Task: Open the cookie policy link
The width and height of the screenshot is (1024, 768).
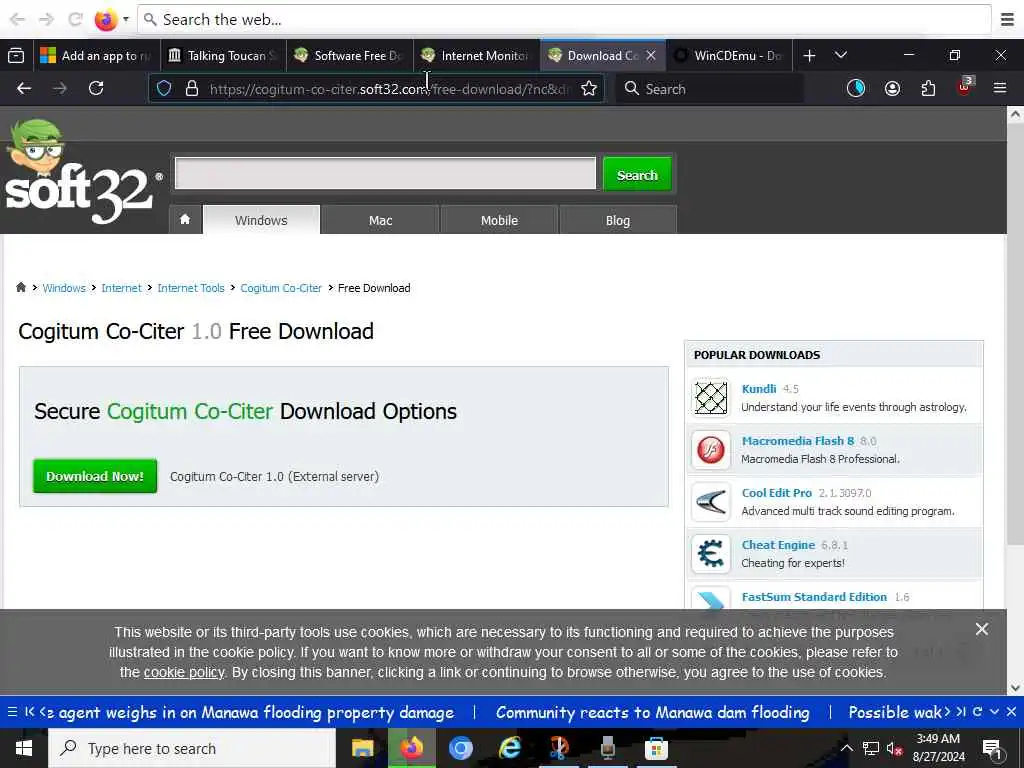Action: click(184, 672)
